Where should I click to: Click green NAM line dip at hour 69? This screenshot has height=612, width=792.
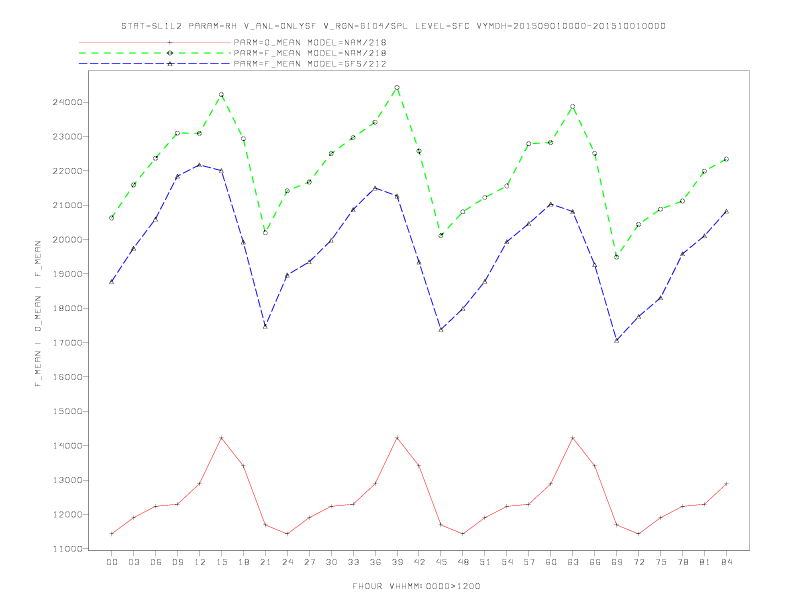[x=617, y=257]
